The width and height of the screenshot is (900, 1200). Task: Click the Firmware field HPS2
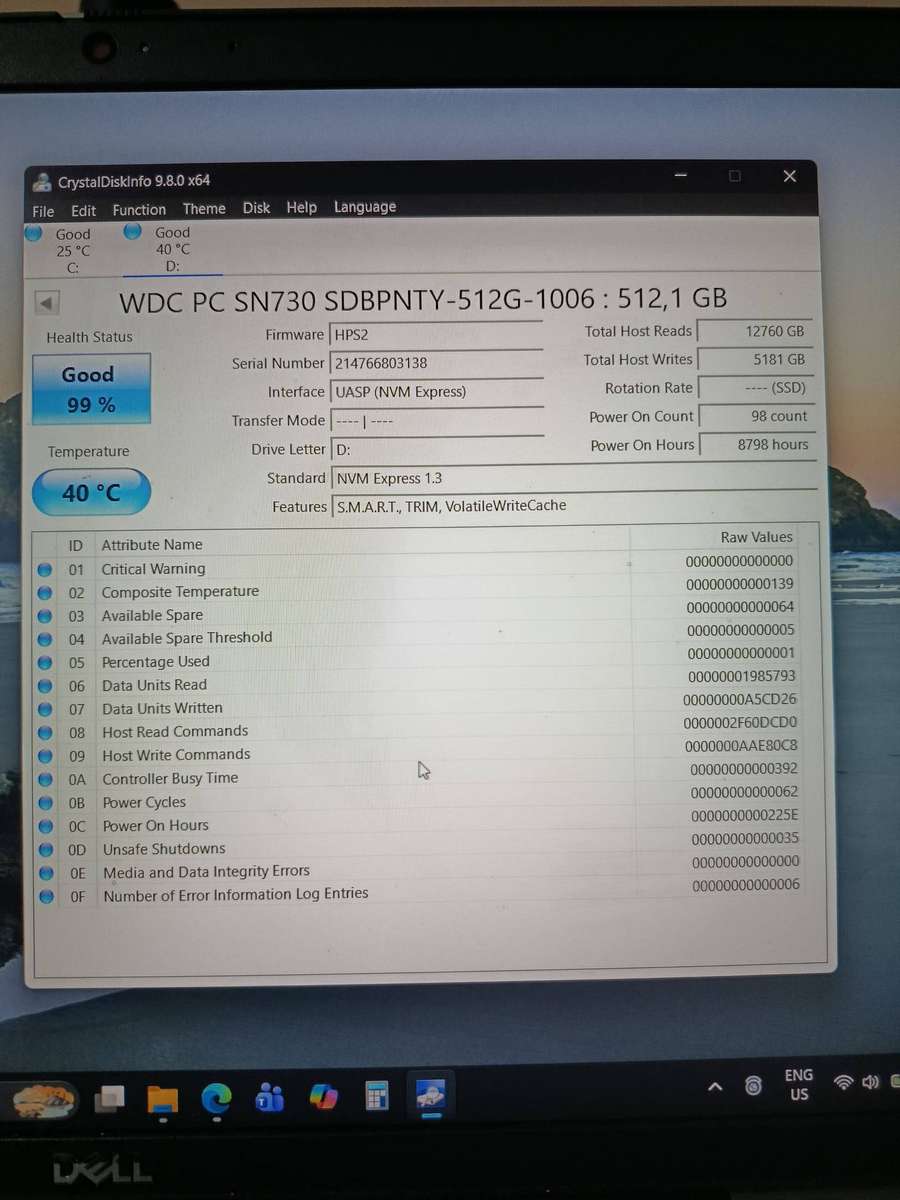(436, 335)
